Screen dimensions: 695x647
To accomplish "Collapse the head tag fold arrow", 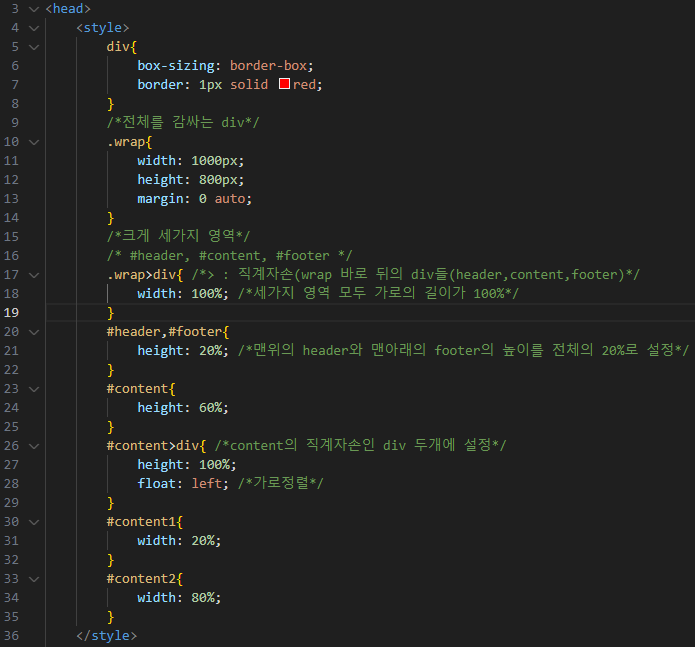I will coord(34,9).
